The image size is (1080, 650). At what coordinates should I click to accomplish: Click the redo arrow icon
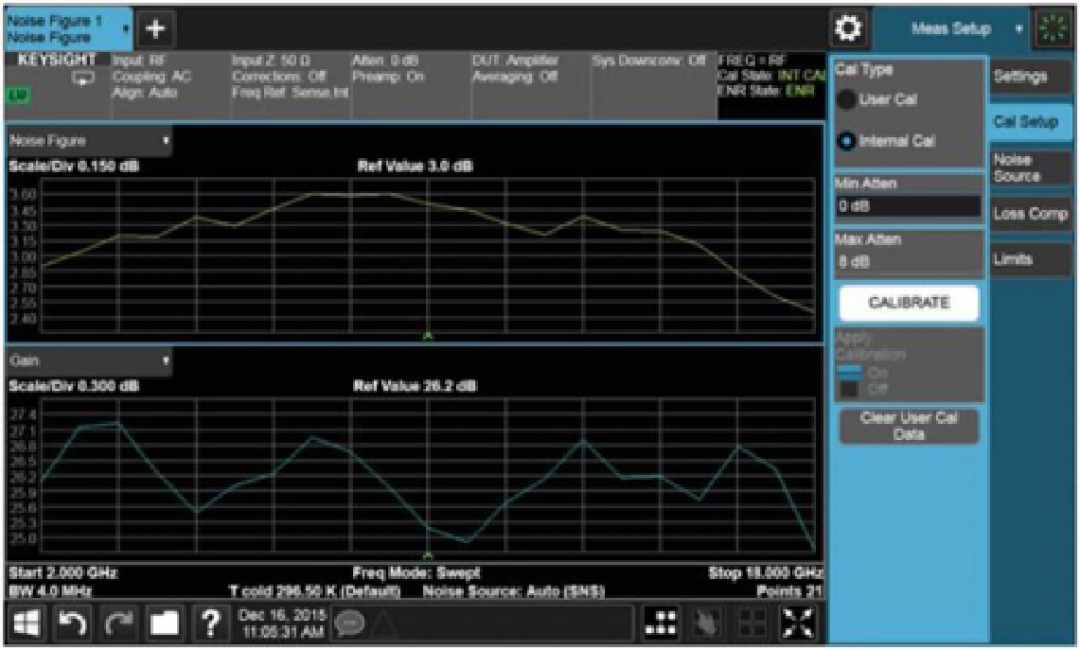pyautogui.click(x=118, y=624)
